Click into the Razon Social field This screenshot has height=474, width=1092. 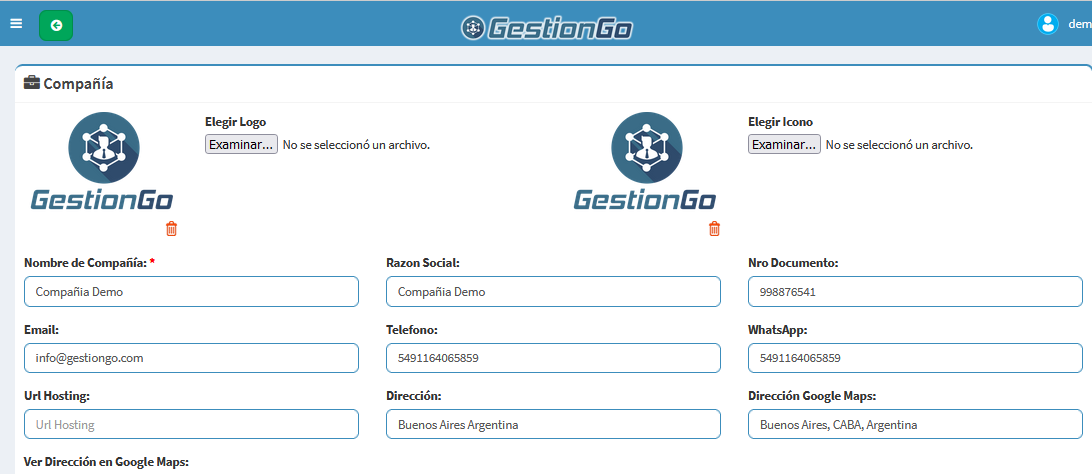click(x=553, y=292)
